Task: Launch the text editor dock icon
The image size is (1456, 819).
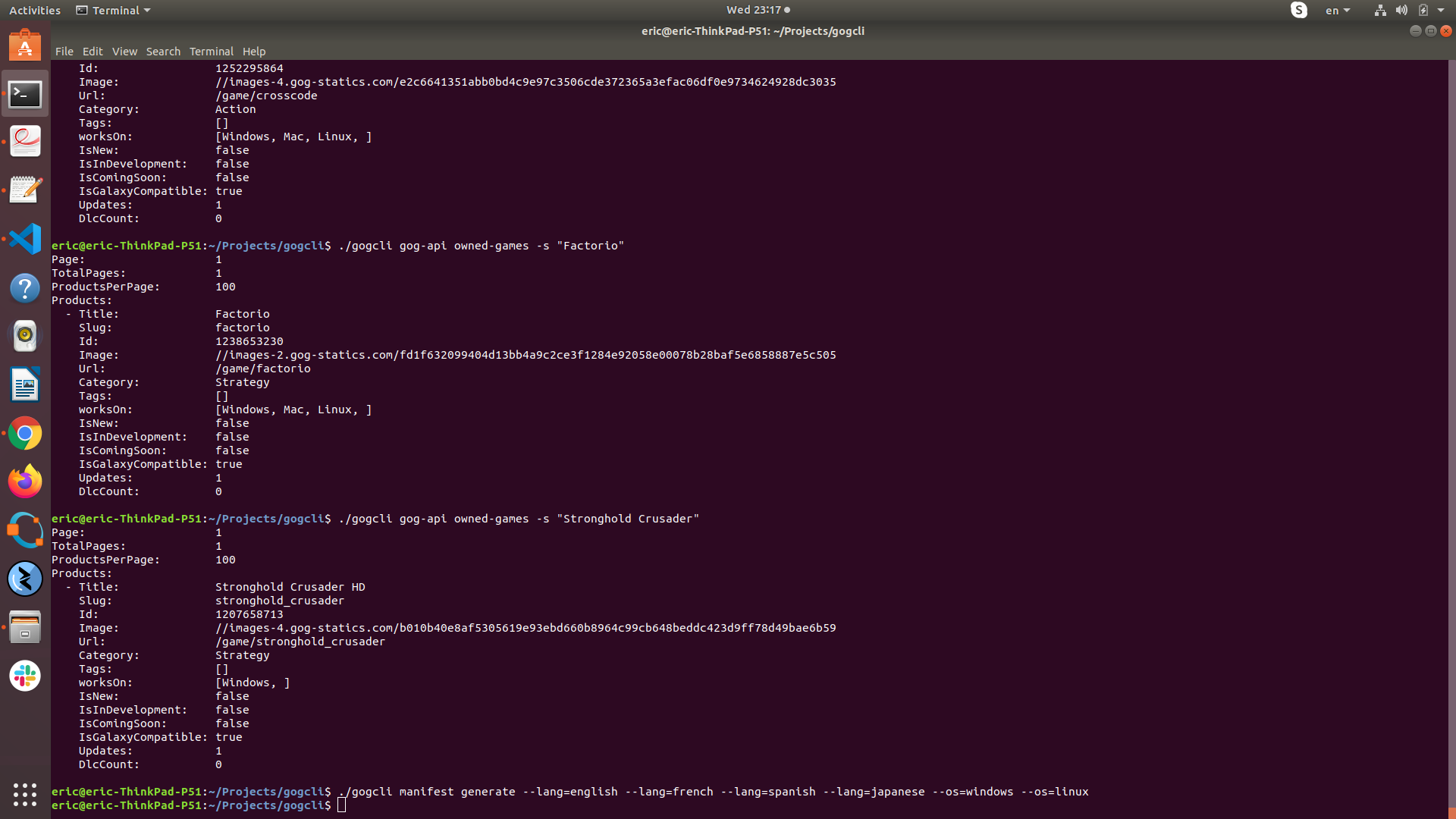Action: click(25, 190)
